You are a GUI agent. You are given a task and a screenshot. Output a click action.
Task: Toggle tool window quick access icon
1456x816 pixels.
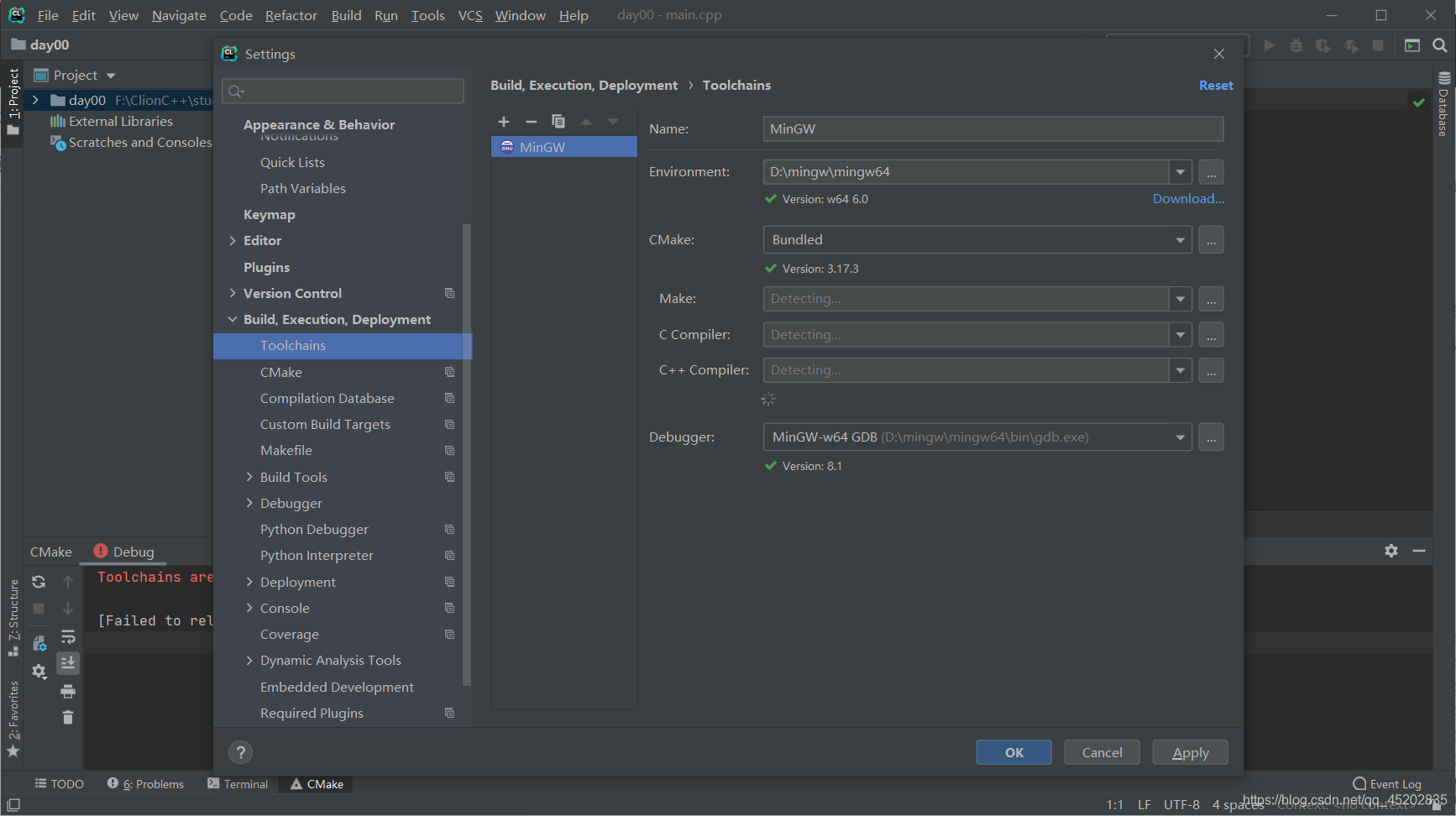(13, 805)
